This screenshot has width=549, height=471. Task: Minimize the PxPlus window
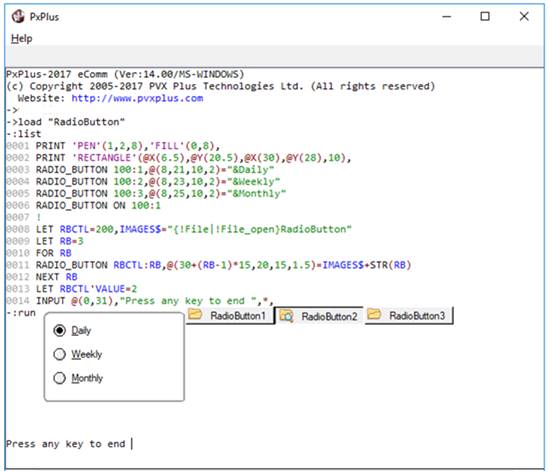446,16
